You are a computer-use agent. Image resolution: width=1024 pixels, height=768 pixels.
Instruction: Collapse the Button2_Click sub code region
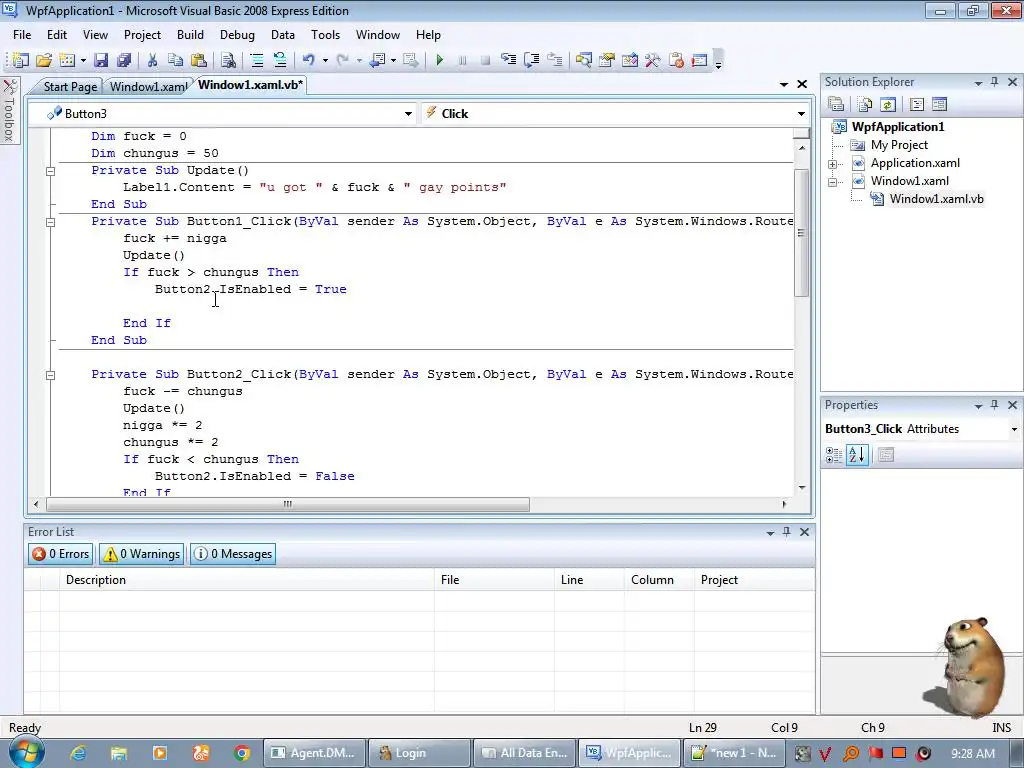pyautogui.click(x=50, y=375)
